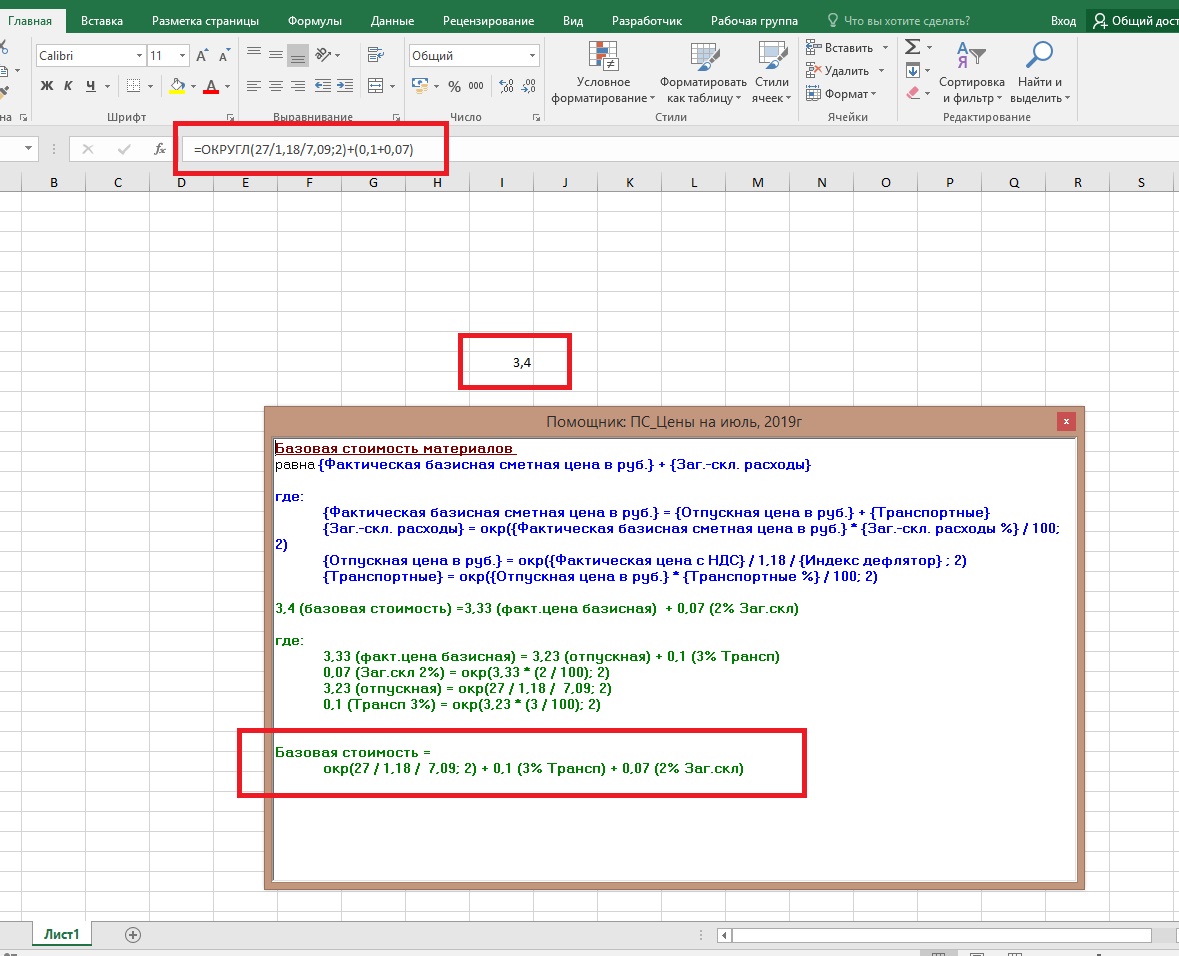This screenshot has height=956, width=1179.
Task: Close the Помощник ПС_Цены dialog
Action: click(1066, 421)
